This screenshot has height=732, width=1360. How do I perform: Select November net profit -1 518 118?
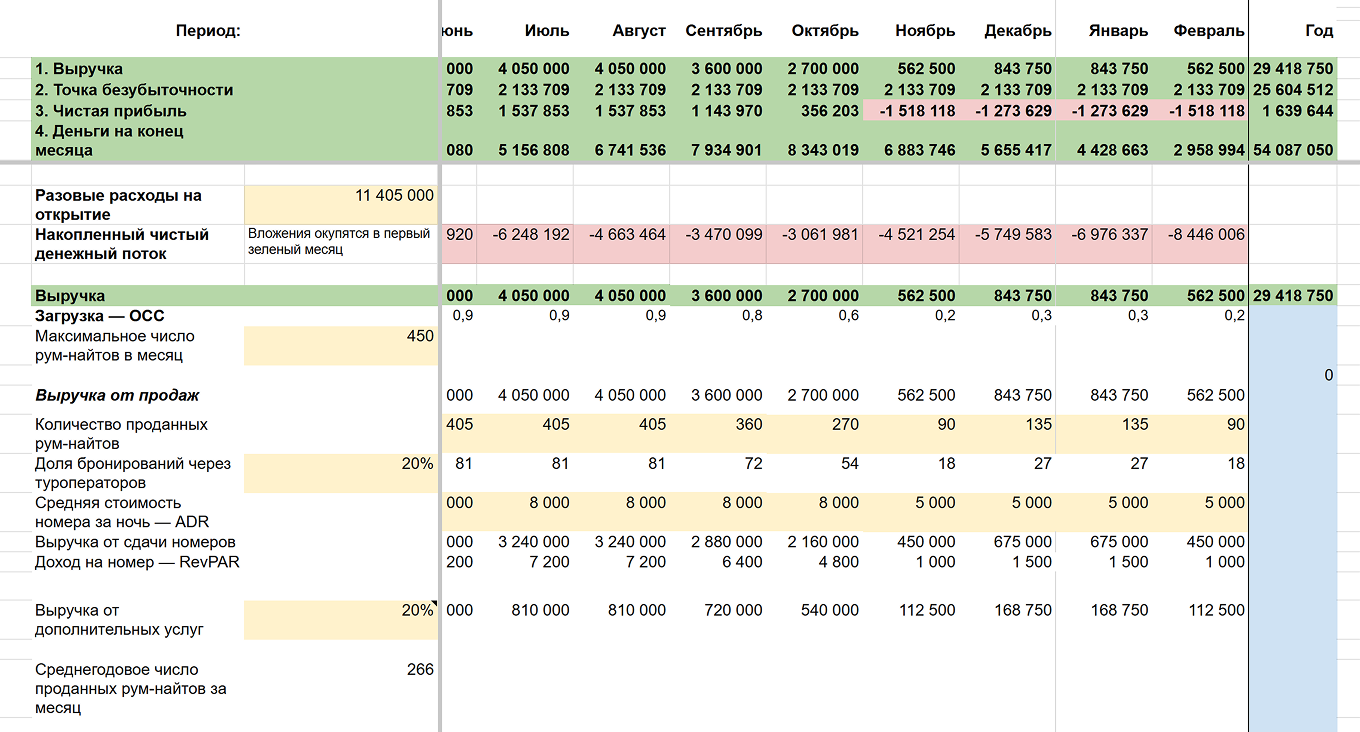[917, 111]
